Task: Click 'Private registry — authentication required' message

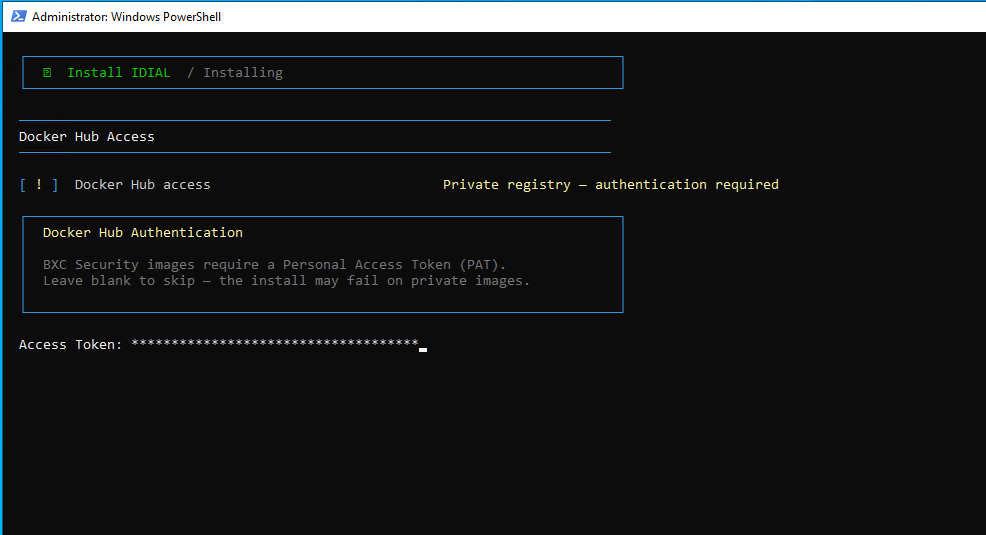Action: click(x=611, y=184)
